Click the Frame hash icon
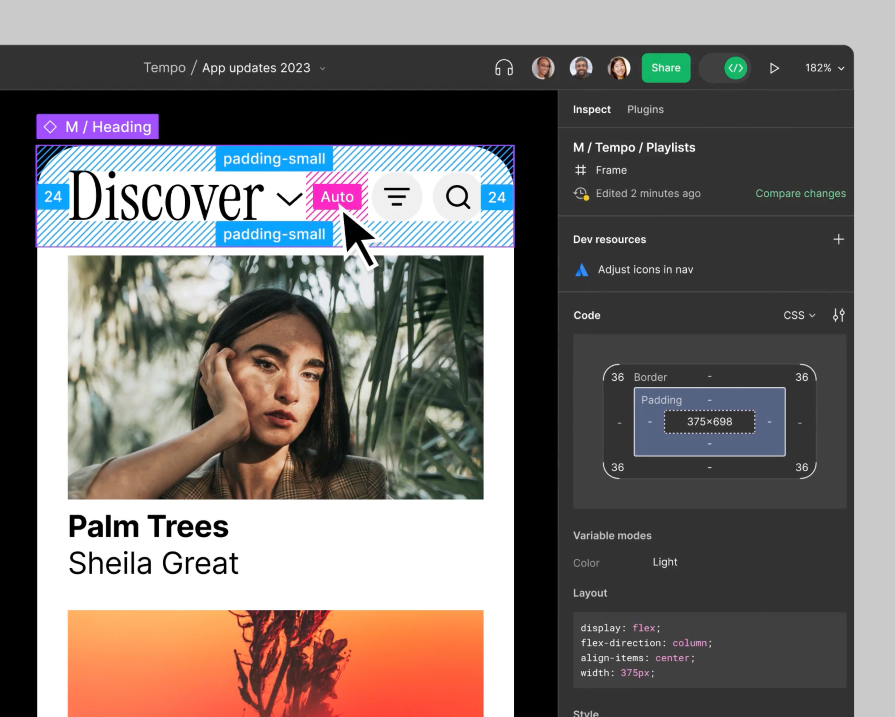895x717 pixels. [x=581, y=170]
